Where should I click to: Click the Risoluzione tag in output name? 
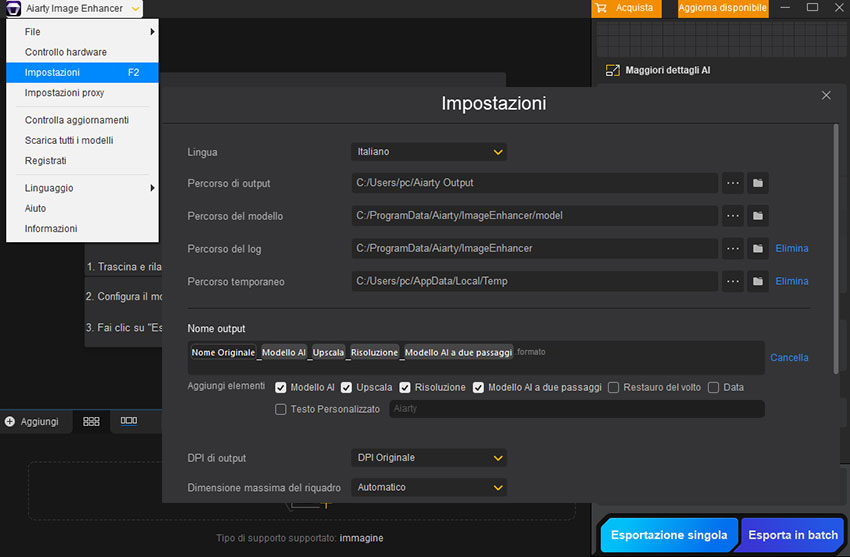[x=374, y=352]
